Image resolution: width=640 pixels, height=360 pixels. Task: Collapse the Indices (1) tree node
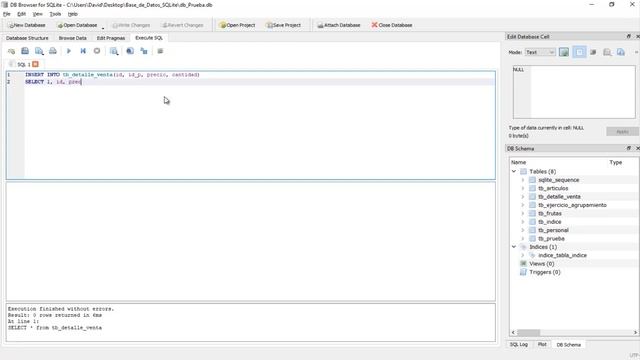point(514,247)
